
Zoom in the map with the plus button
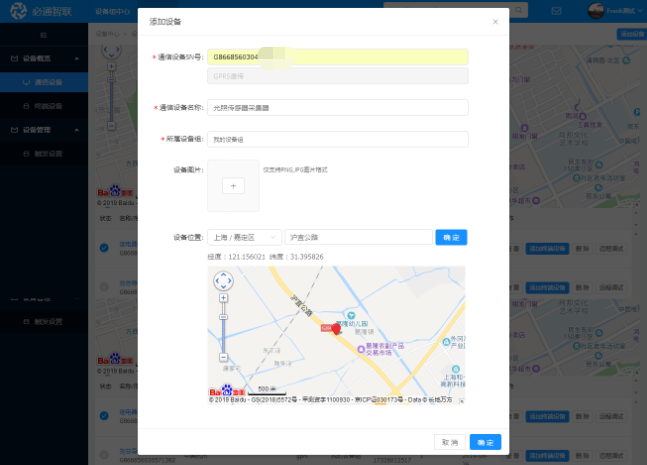pyautogui.click(x=223, y=298)
